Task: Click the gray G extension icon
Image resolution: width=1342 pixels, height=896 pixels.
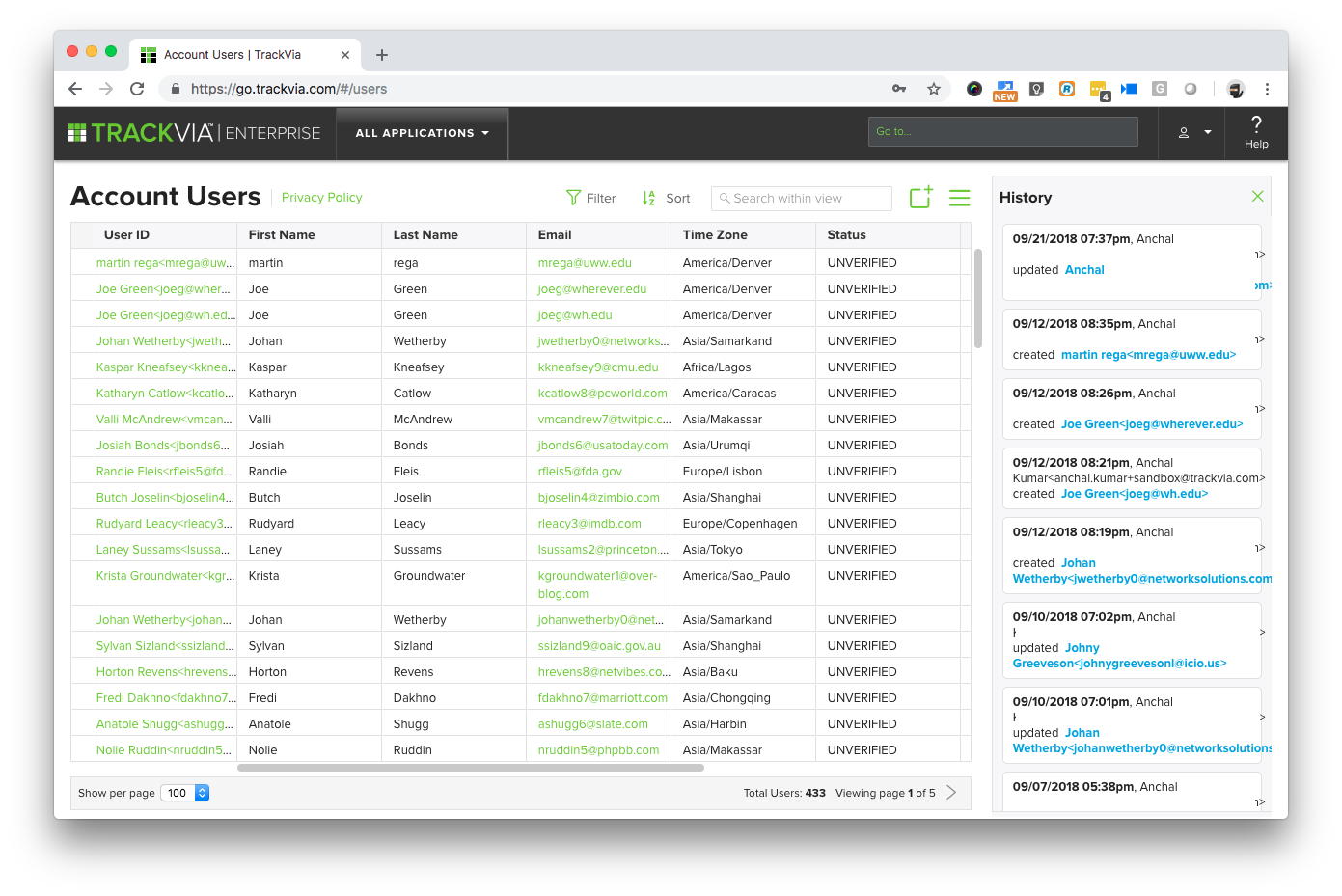Action: [1160, 89]
